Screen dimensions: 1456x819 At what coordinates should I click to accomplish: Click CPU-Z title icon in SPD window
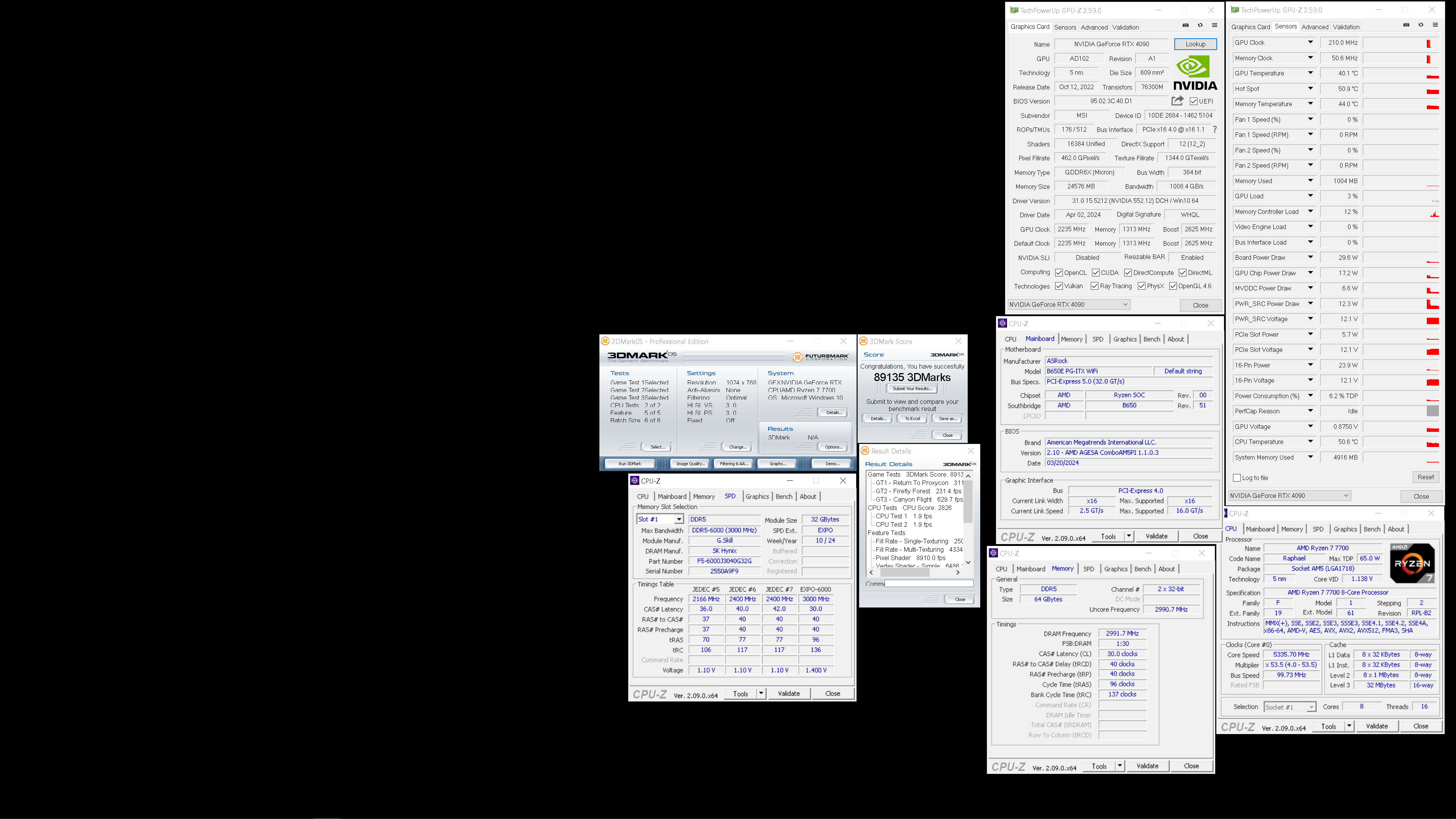point(634,480)
